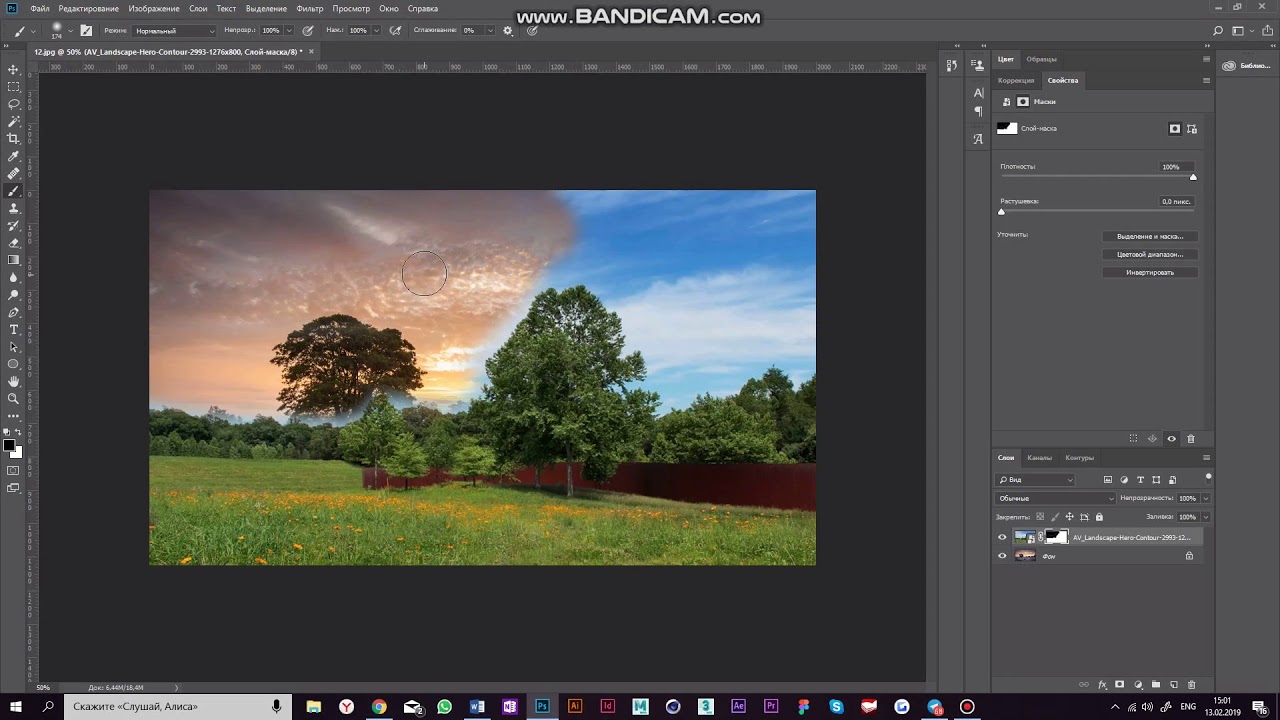Switch to the Каналы tab

[x=1040, y=458]
